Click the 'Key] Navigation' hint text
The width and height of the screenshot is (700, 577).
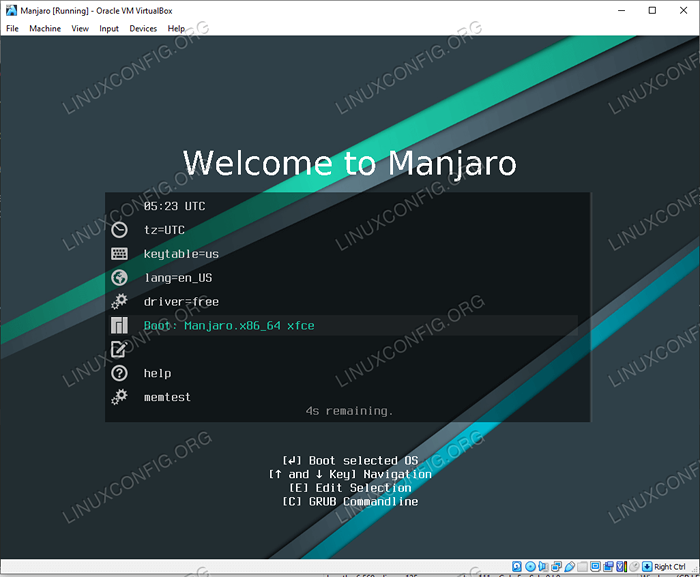[x=380, y=474]
